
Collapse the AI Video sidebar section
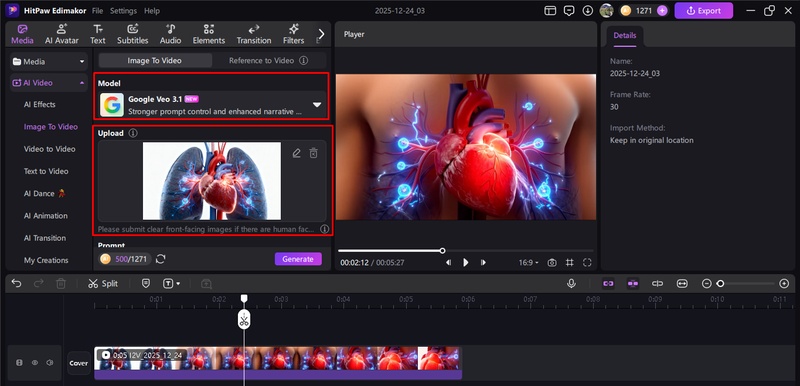[x=48, y=83]
